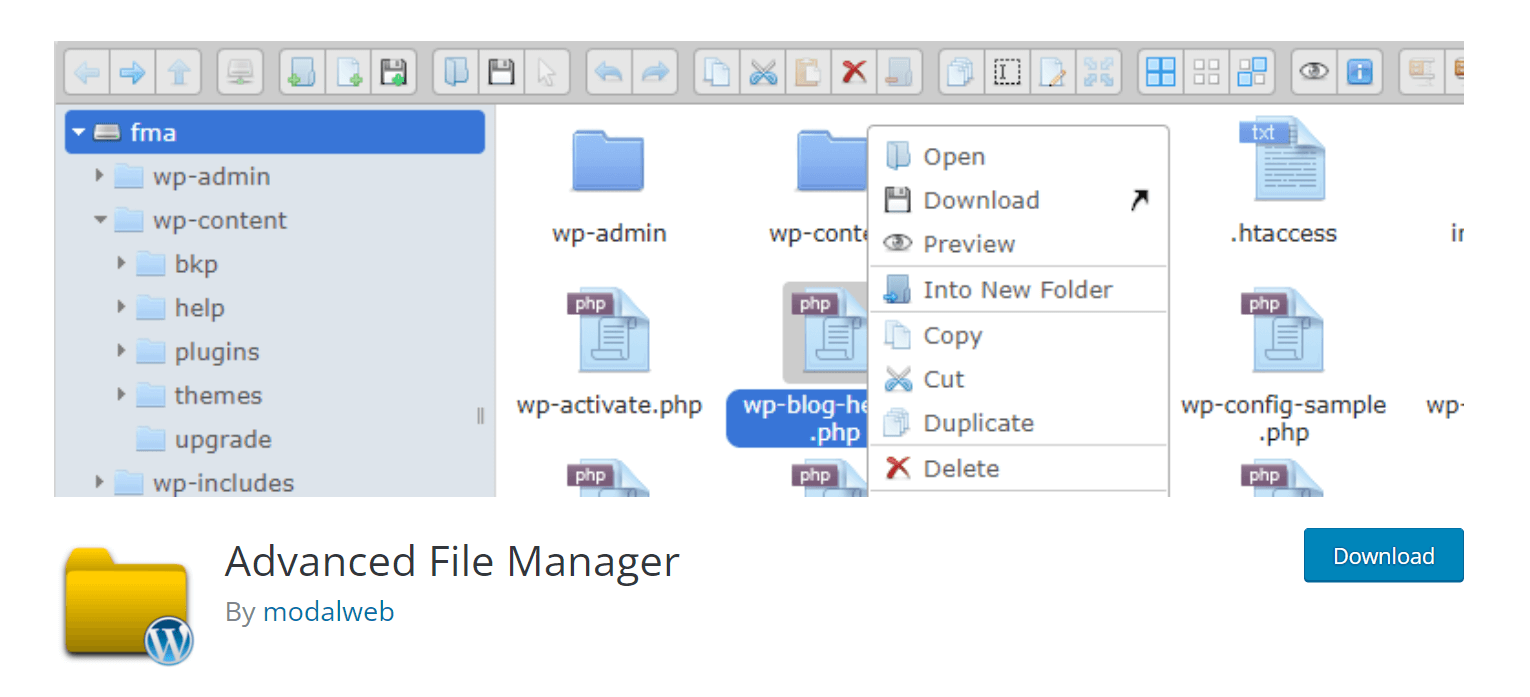Click the duplicate toolbar icon
The height and width of the screenshot is (697, 1530).
[962, 72]
